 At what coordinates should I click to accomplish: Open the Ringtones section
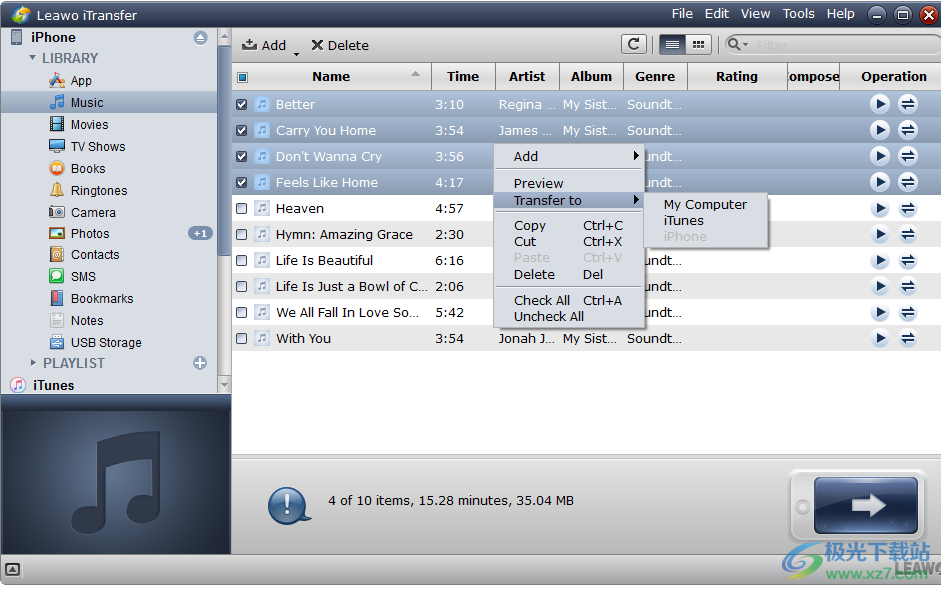[x=98, y=191]
